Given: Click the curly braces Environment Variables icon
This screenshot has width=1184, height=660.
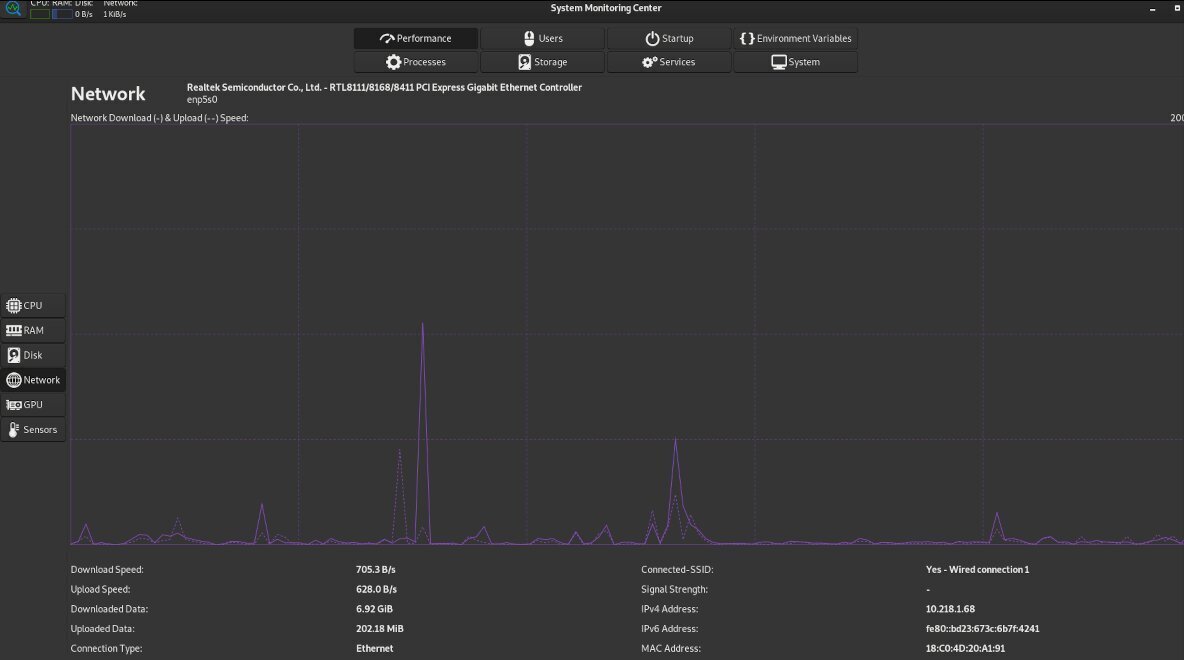Looking at the screenshot, I should click(x=746, y=39).
